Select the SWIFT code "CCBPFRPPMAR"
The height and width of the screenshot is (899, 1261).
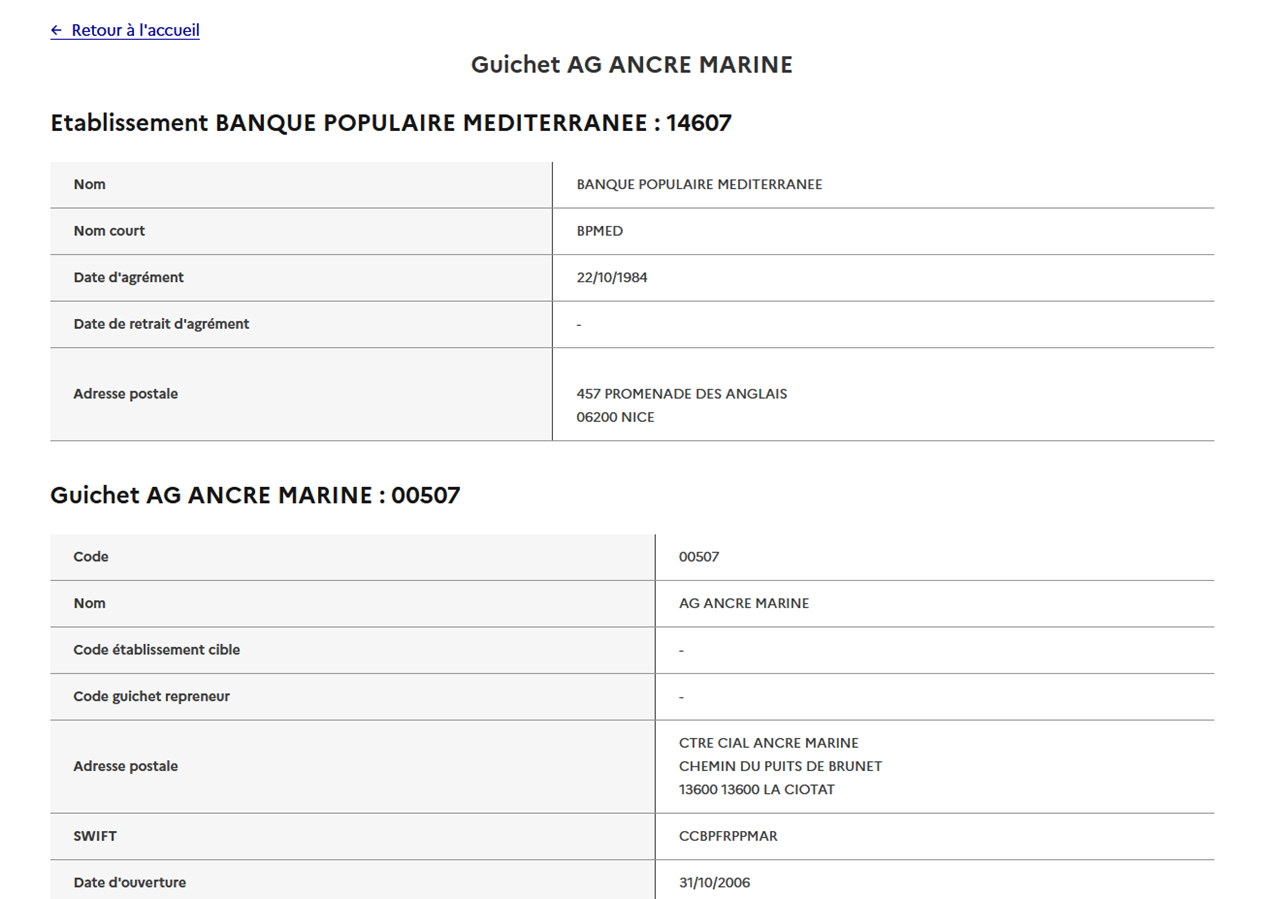pyautogui.click(x=728, y=836)
